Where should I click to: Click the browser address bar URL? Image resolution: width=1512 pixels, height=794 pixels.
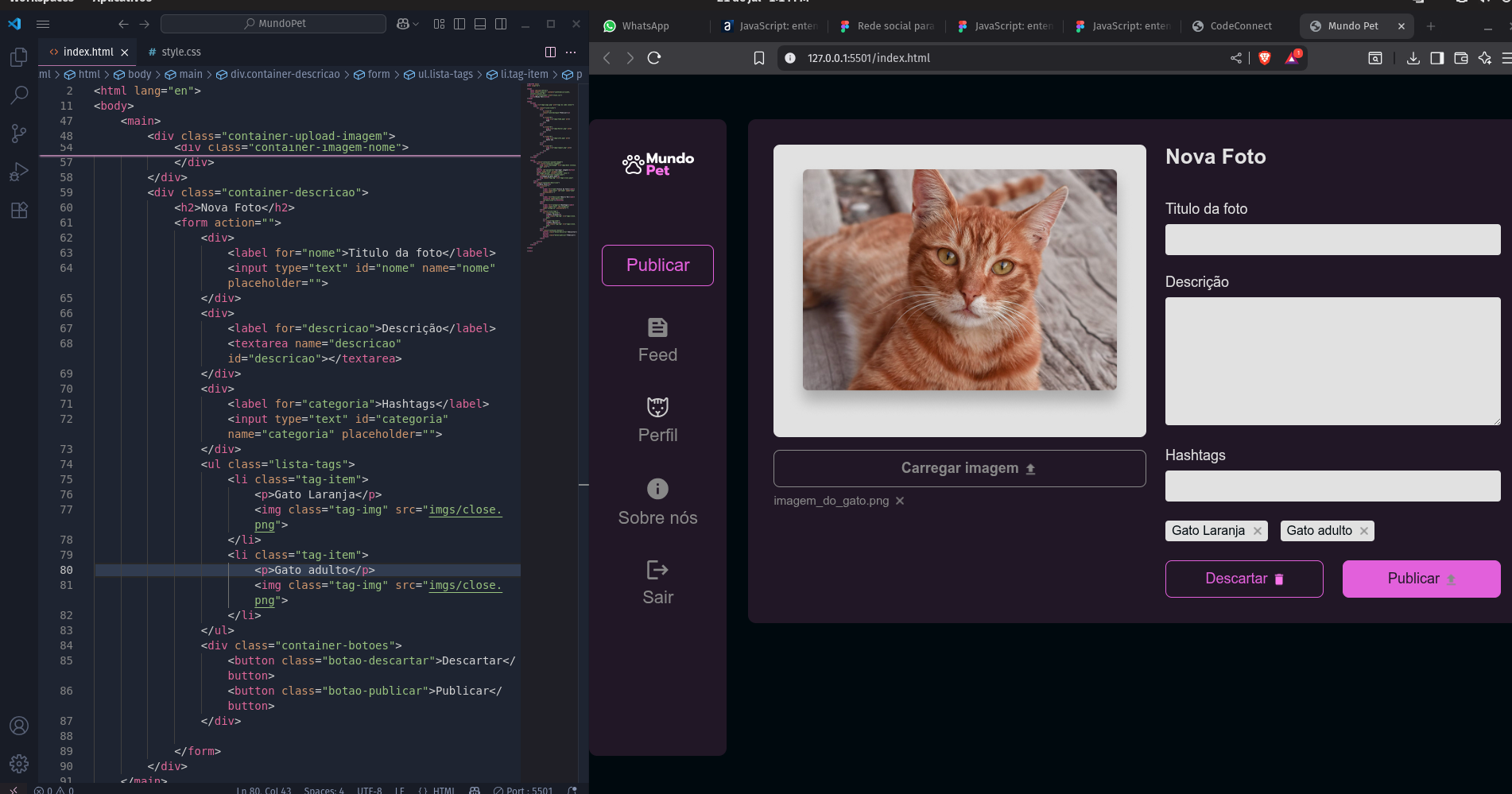[869, 58]
